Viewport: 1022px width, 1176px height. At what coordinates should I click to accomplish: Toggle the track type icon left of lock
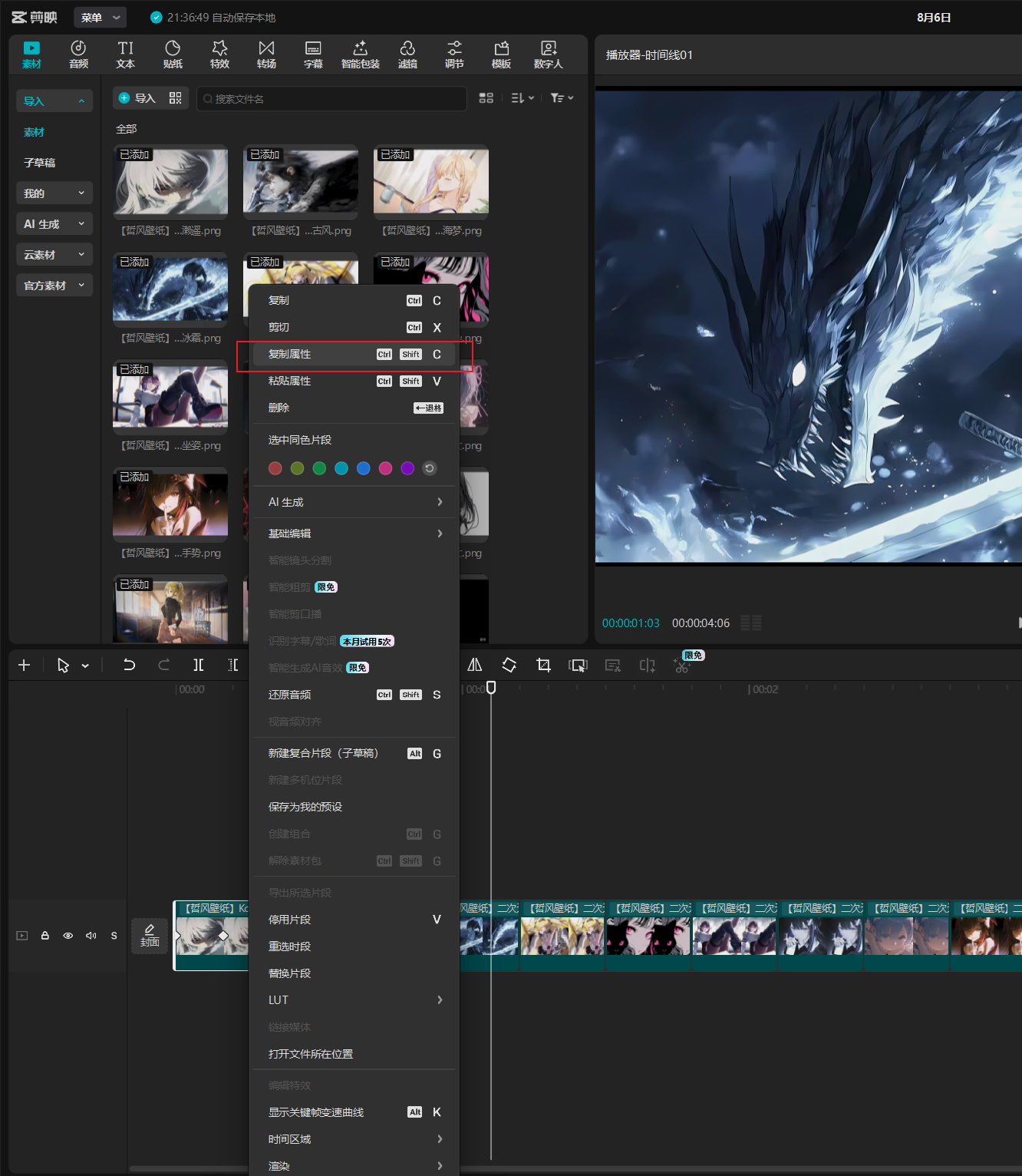(22, 936)
